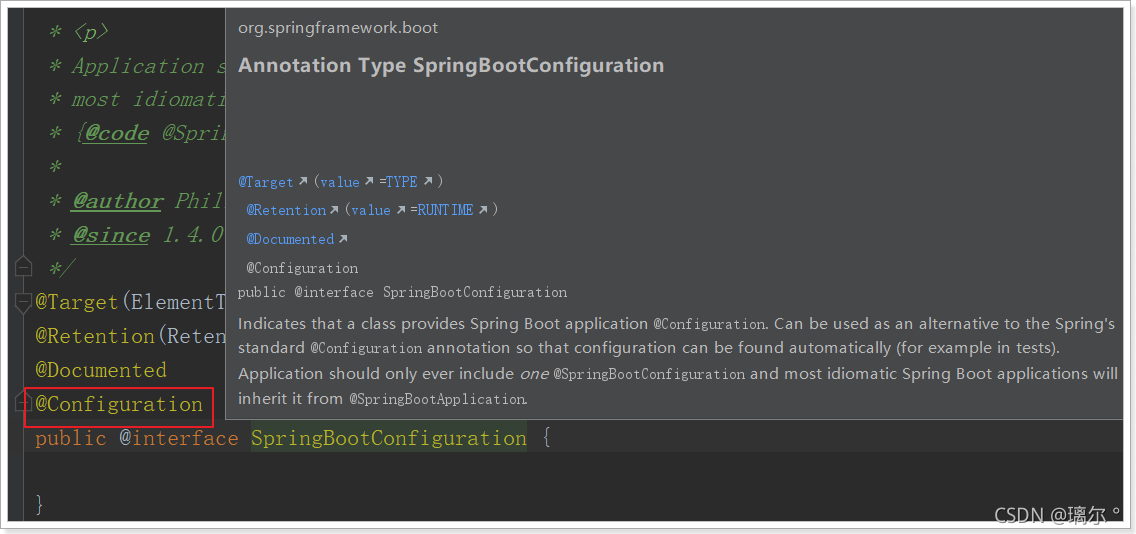Click the @Configuration annotation in the code editor
Viewport: 1136px width, 534px height.
(x=119, y=404)
